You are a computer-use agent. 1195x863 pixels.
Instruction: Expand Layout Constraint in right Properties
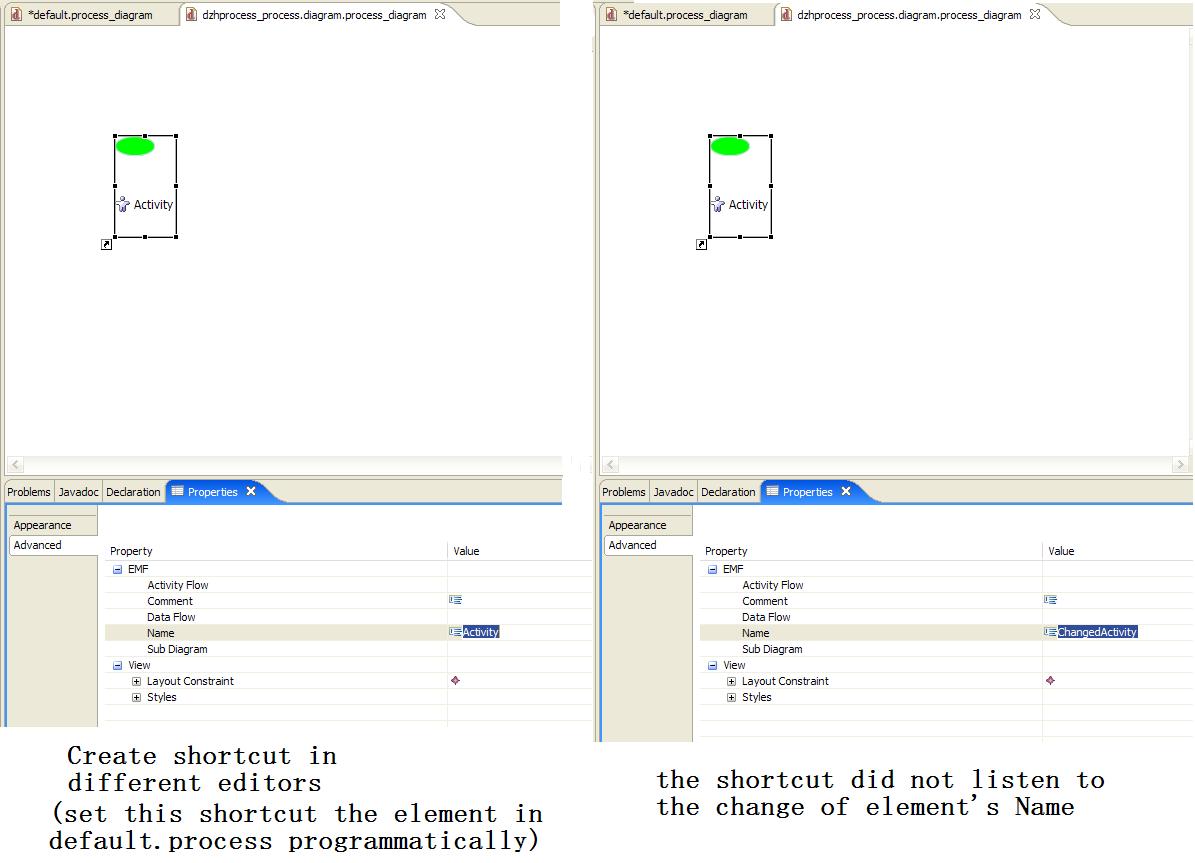pyautogui.click(x=732, y=682)
